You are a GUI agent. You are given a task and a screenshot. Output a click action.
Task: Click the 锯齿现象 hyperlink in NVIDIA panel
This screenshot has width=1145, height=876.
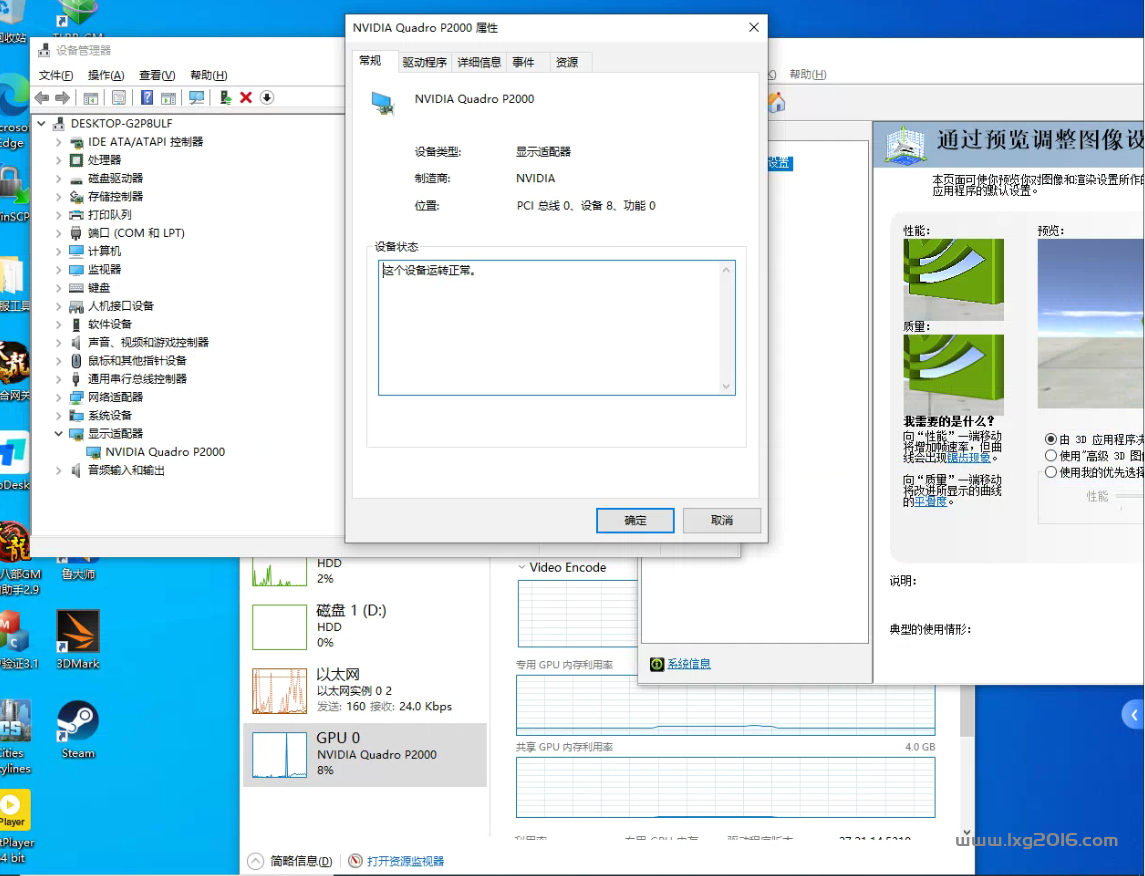[968, 458]
